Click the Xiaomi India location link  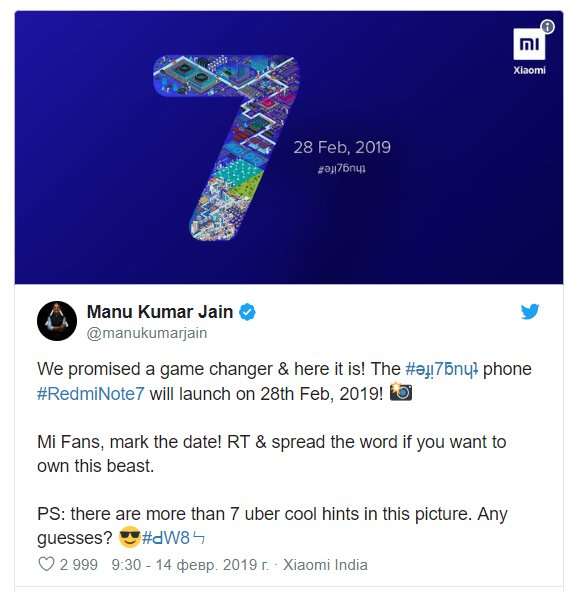point(325,565)
